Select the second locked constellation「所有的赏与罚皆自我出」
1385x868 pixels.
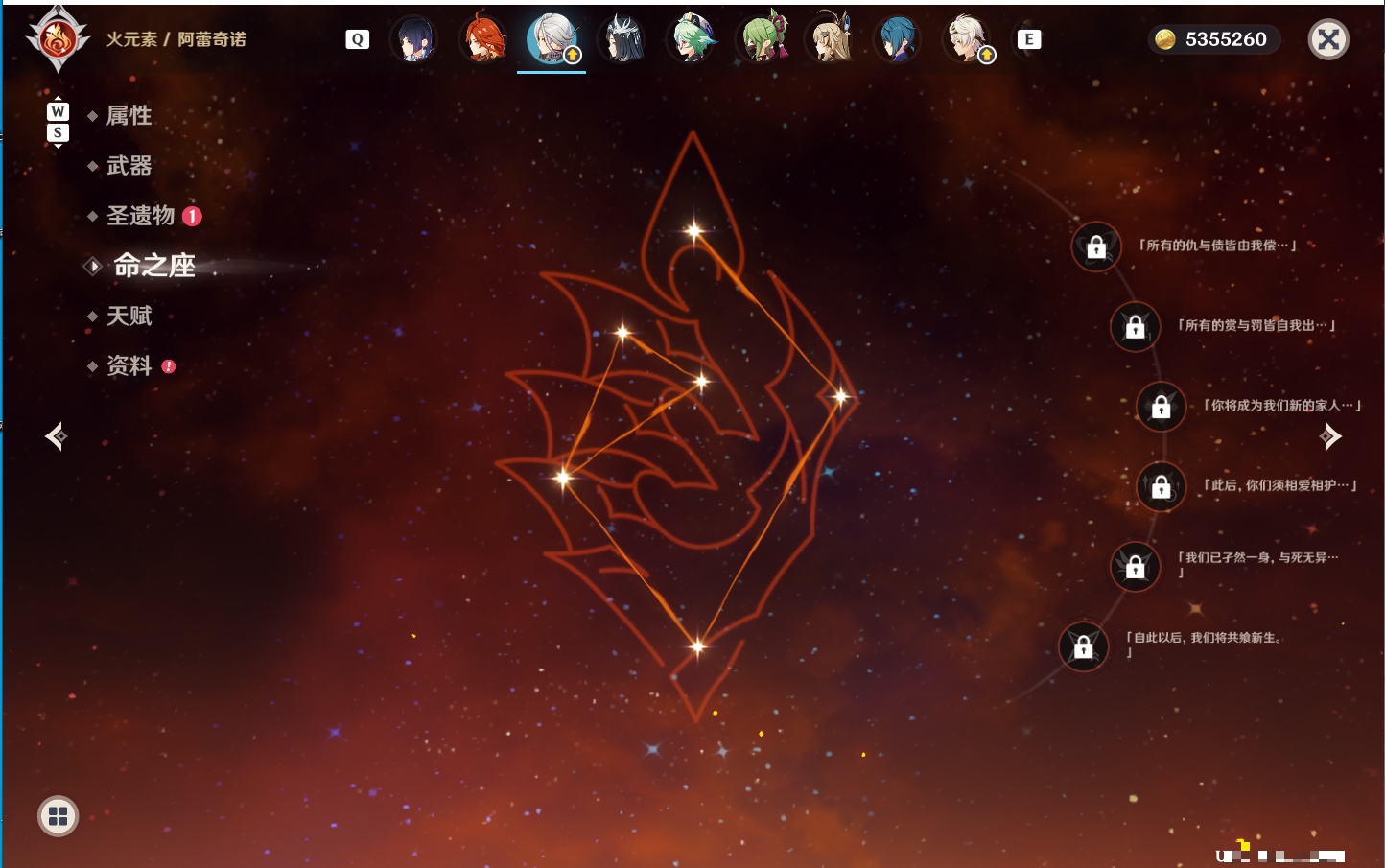click(1136, 326)
